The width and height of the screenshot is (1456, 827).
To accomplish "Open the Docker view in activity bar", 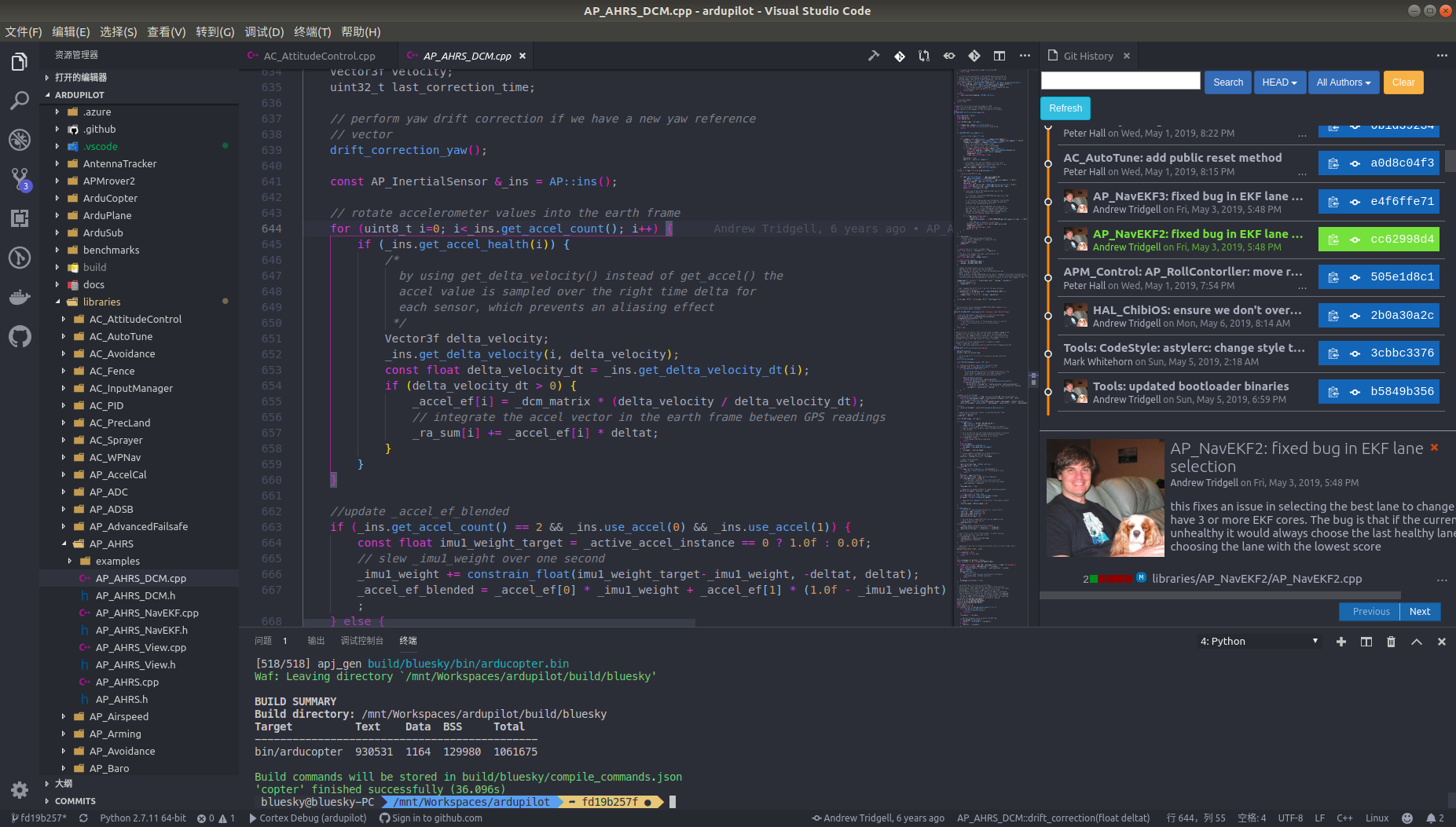I will pyautogui.click(x=20, y=297).
